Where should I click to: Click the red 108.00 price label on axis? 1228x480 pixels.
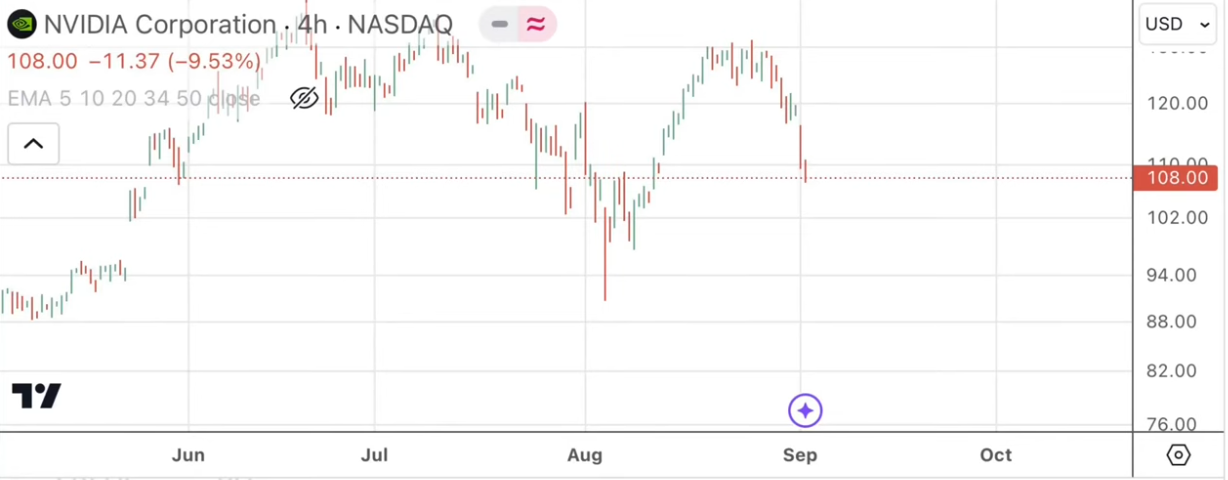click(1175, 178)
